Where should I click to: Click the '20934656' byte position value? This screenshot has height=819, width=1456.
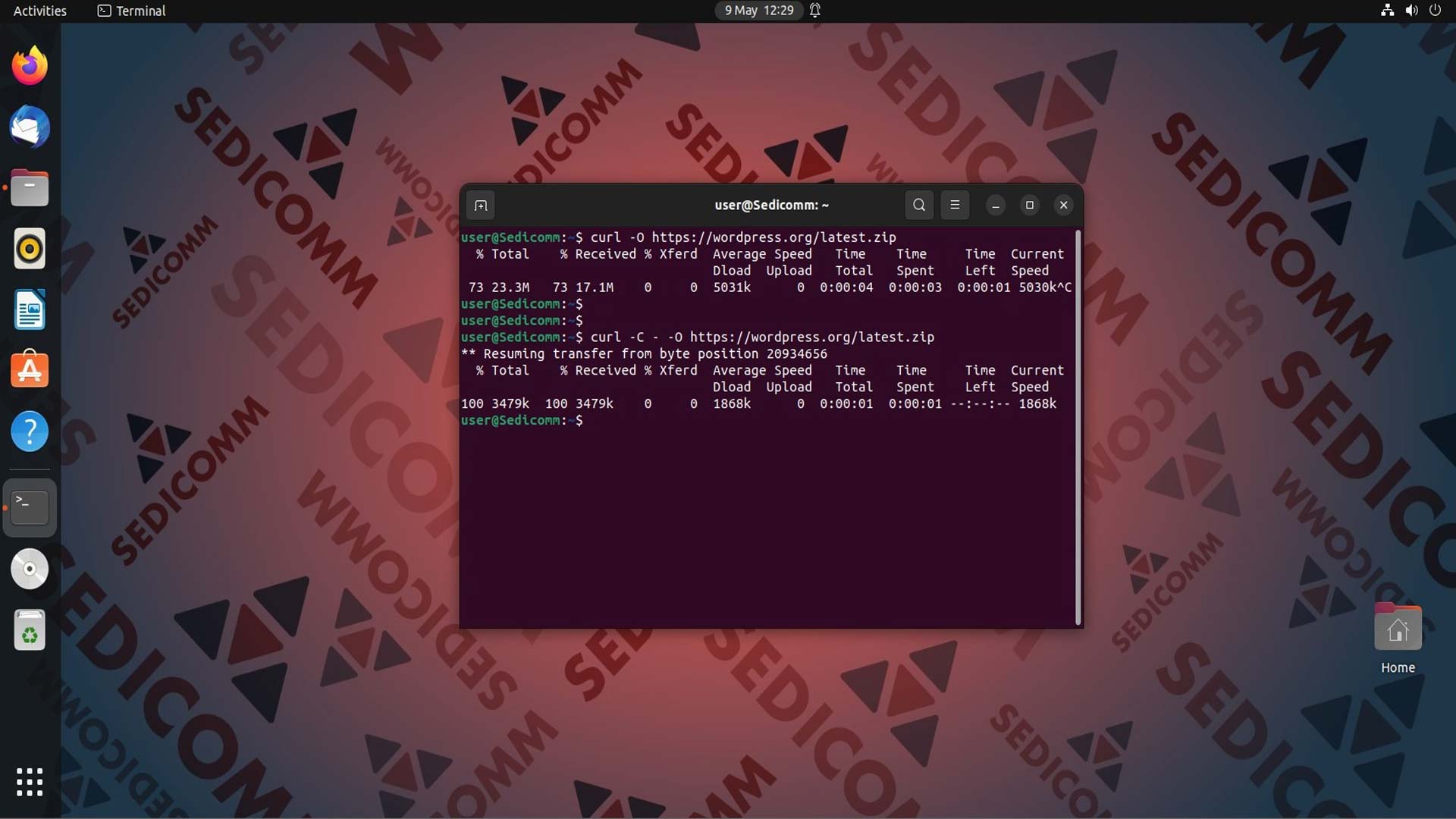tap(796, 354)
